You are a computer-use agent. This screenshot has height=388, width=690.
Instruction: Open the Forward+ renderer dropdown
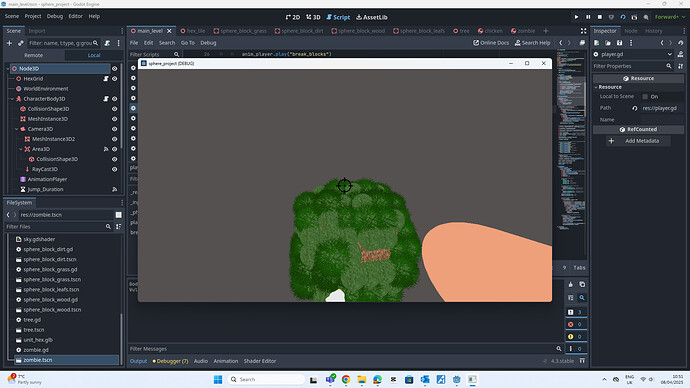tap(670, 17)
